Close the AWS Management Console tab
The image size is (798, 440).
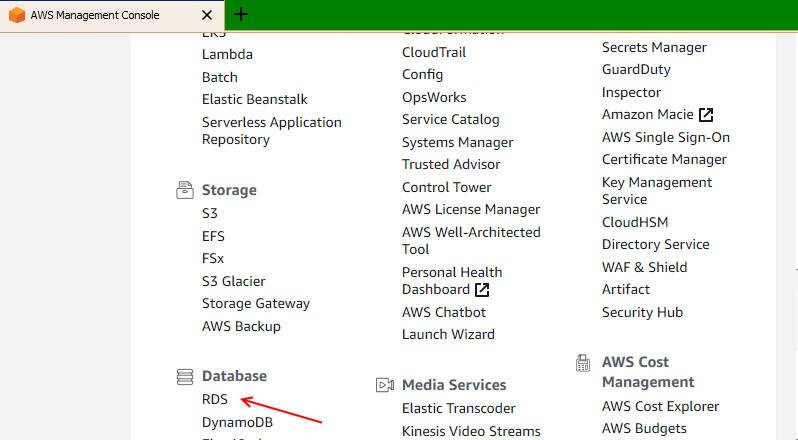tap(207, 15)
